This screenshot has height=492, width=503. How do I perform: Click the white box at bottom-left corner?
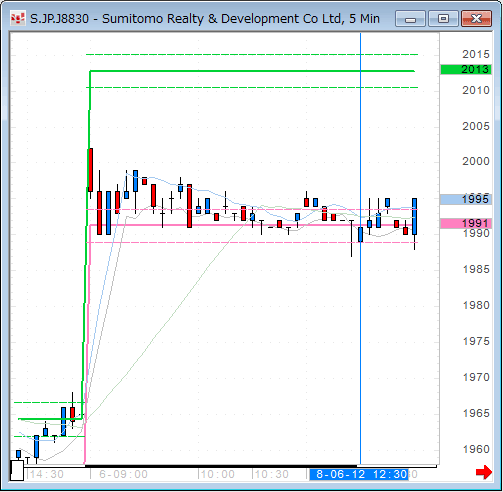pos(17,470)
